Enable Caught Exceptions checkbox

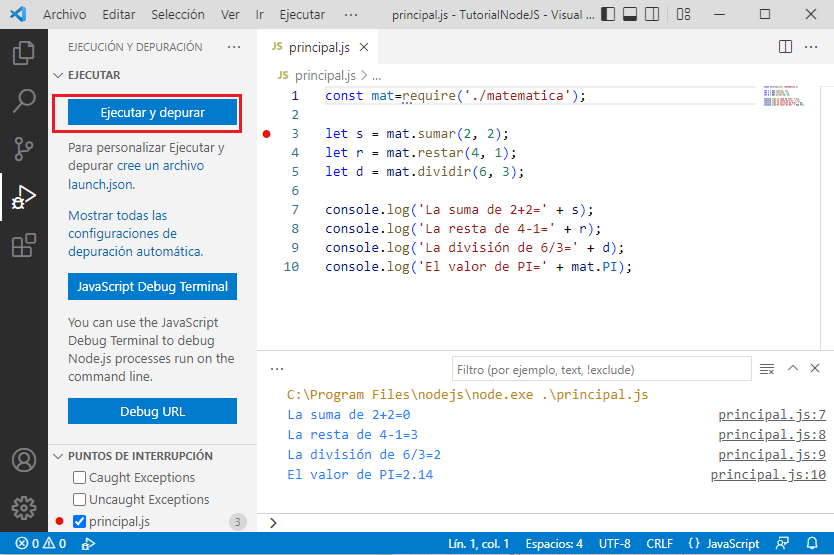tap(79, 477)
